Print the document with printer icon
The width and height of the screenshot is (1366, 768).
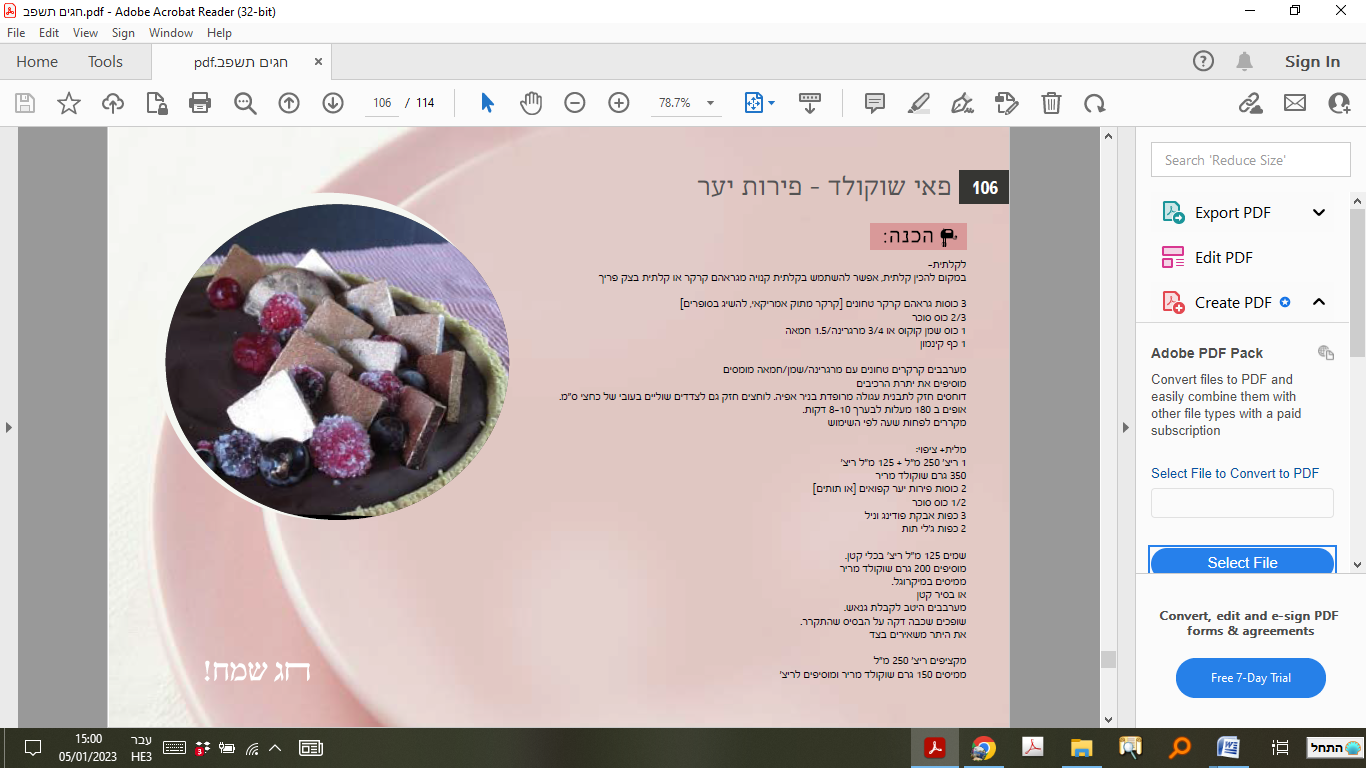pyautogui.click(x=200, y=103)
